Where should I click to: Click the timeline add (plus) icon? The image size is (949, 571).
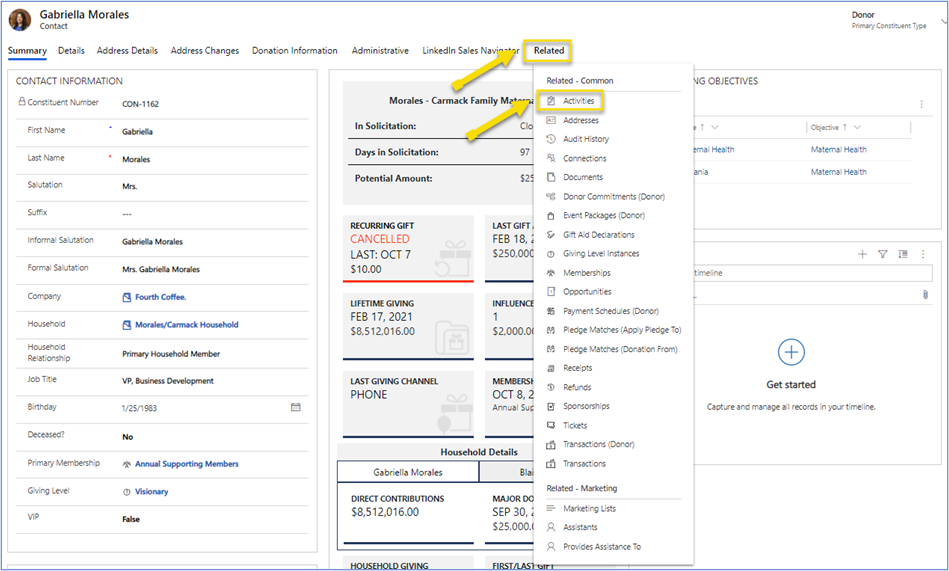[862, 254]
